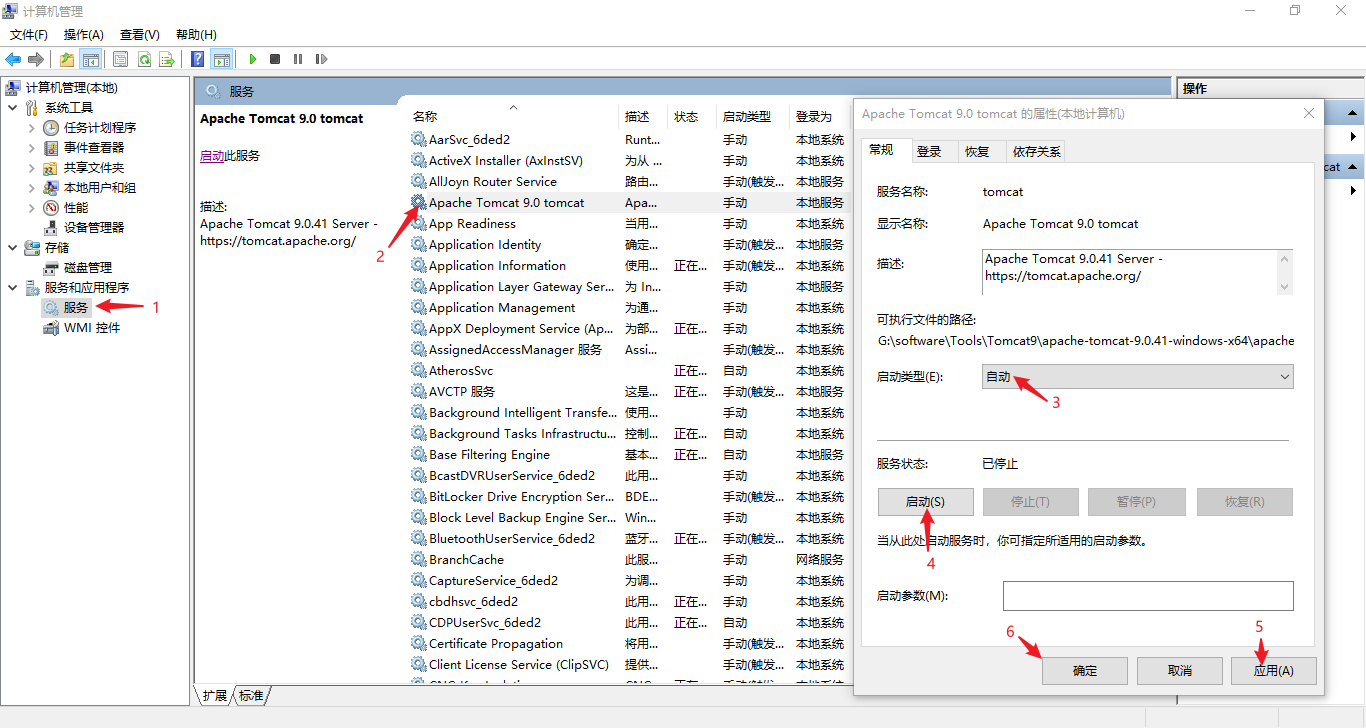This screenshot has height=728, width=1366.
Task: Click the blue Back arrow in toolbar
Action: 13,59
